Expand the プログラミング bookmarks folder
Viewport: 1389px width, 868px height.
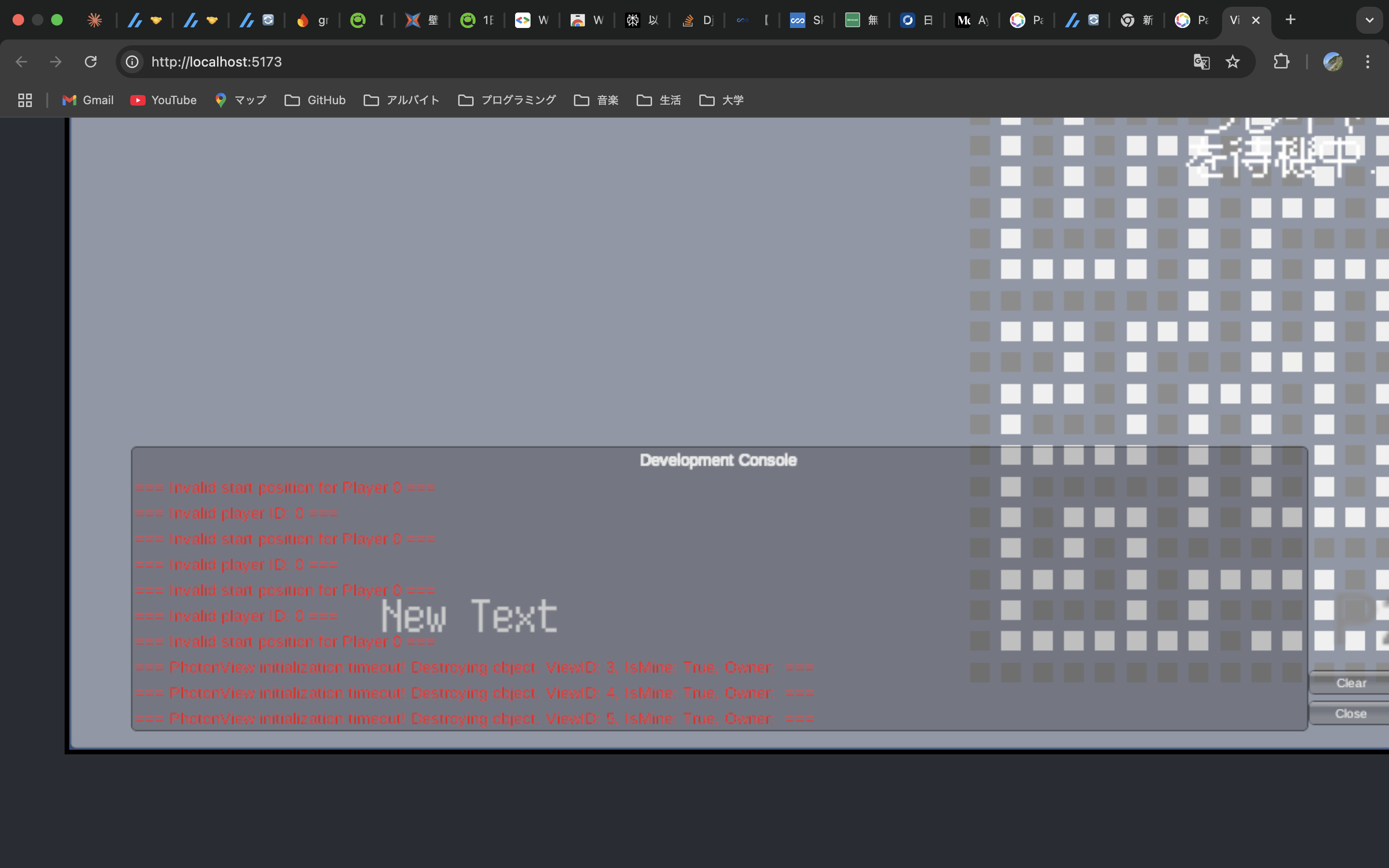coord(507,100)
